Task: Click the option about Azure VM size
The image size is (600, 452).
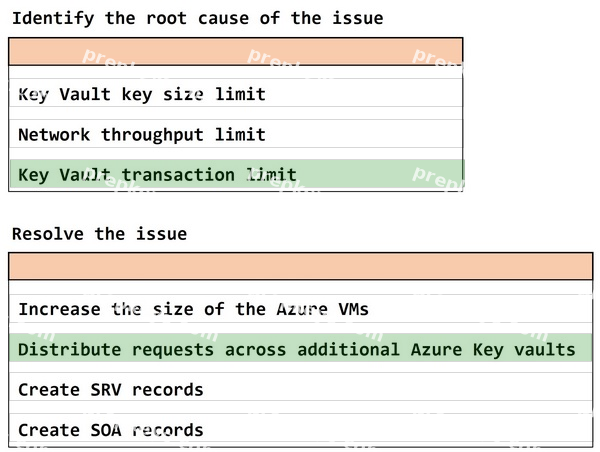Action: click(301, 309)
